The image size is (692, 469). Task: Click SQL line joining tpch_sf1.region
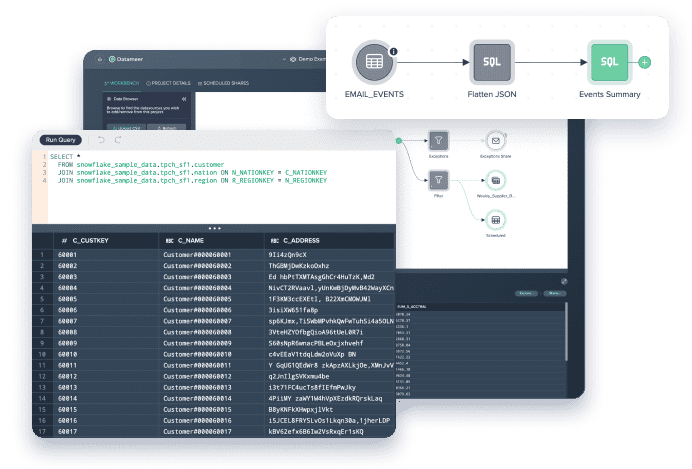point(192,180)
